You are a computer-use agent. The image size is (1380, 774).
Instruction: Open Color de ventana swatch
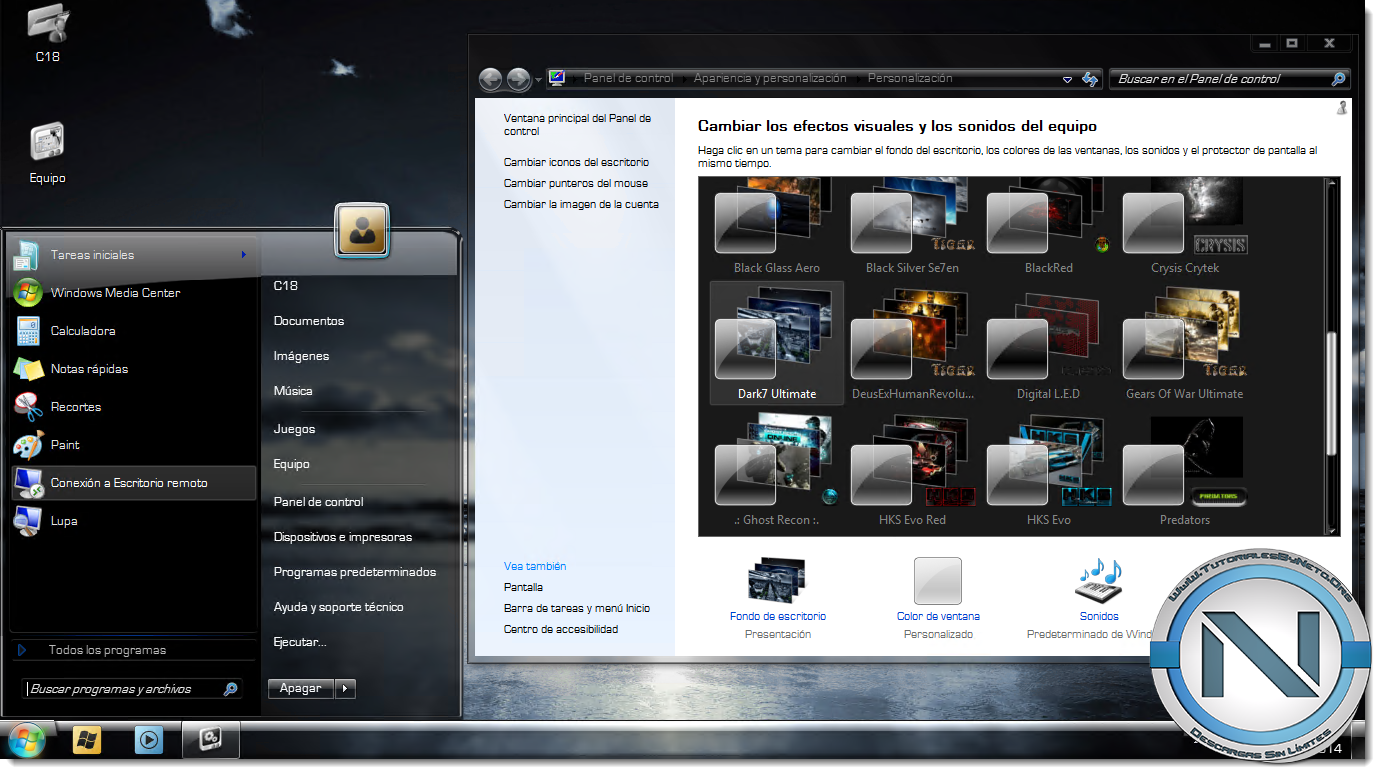pyautogui.click(x=938, y=581)
